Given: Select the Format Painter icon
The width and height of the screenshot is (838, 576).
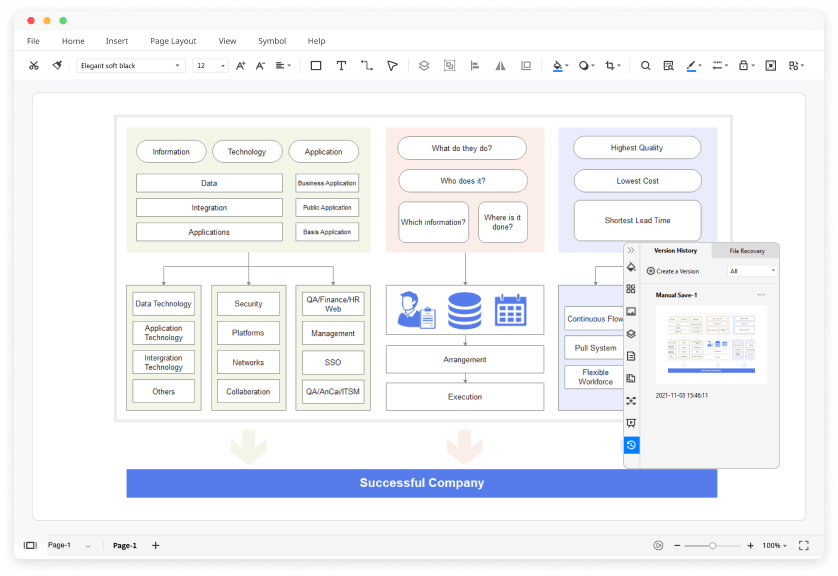Looking at the screenshot, I should click(57, 65).
